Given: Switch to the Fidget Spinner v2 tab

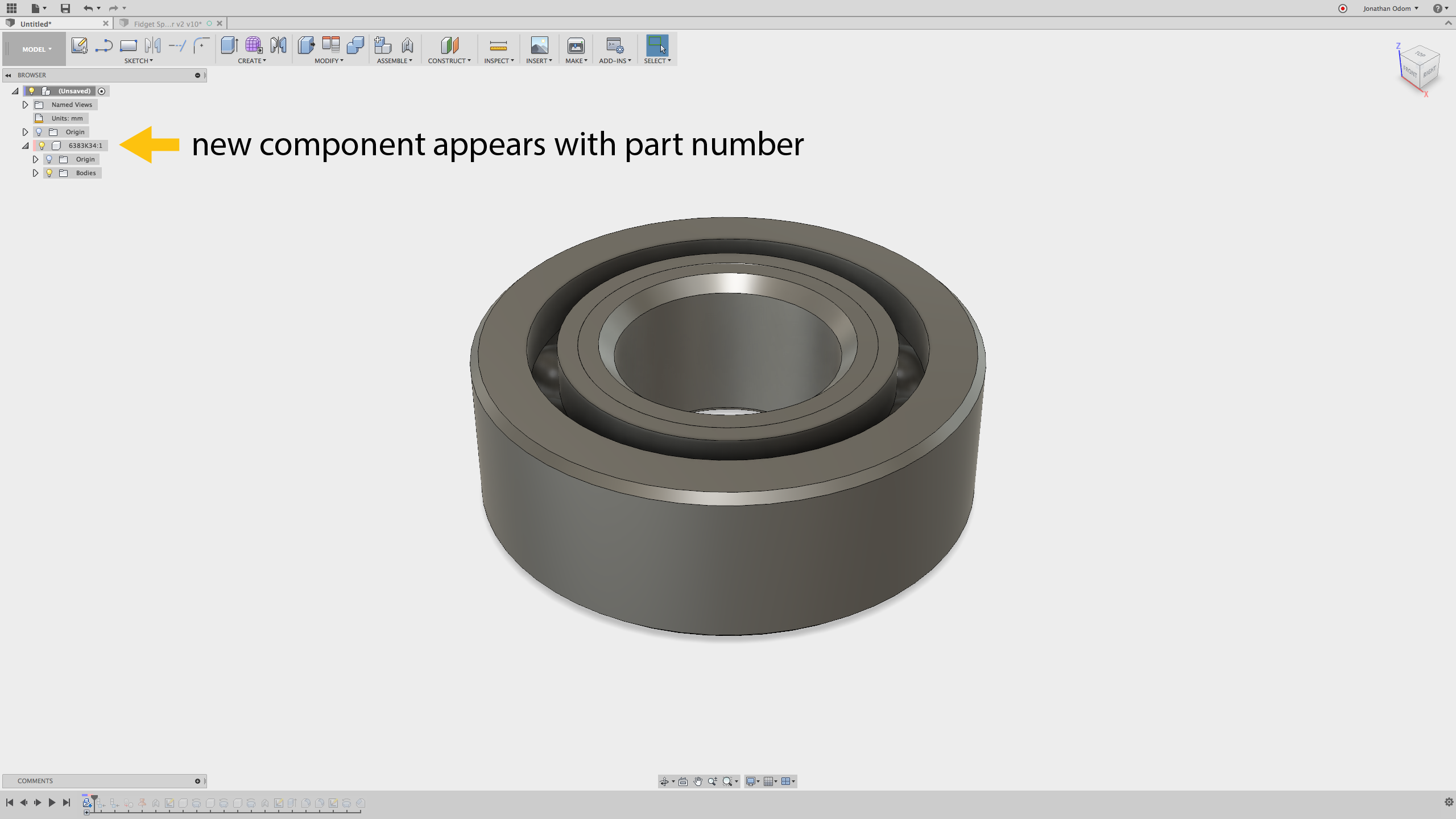Looking at the screenshot, I should pyautogui.click(x=167, y=24).
